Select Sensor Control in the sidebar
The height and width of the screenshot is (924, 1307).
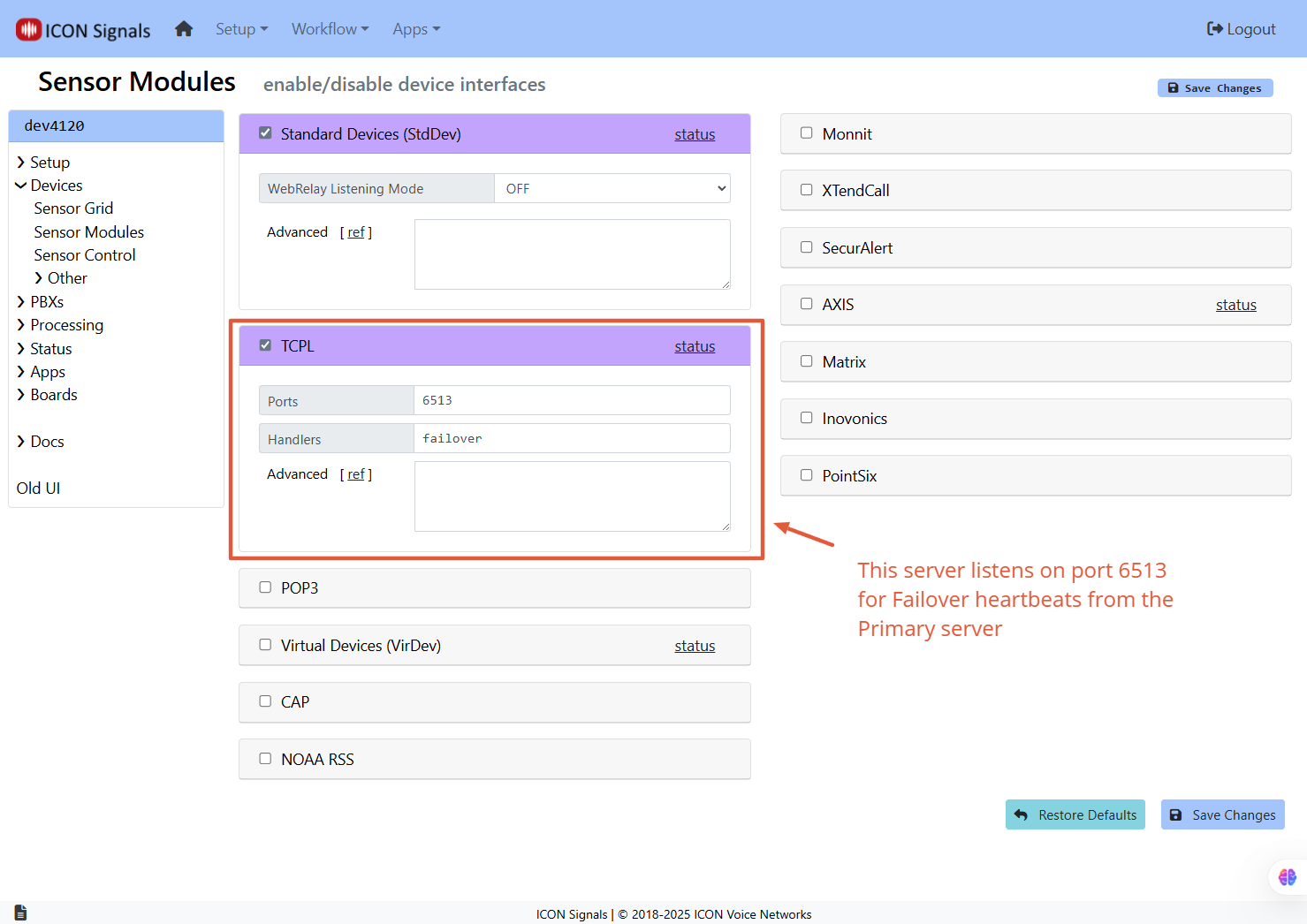coord(84,254)
